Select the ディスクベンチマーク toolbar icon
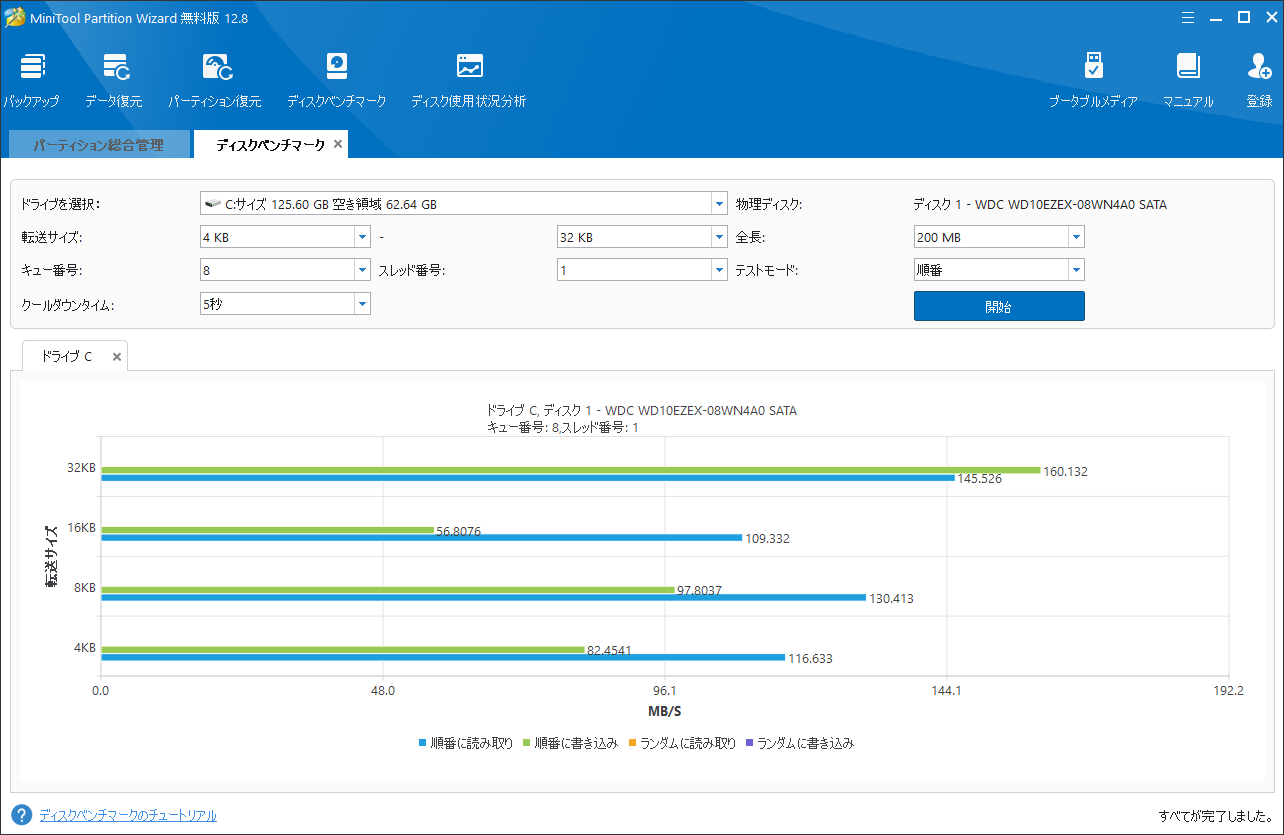This screenshot has width=1284, height=835. coord(337,67)
